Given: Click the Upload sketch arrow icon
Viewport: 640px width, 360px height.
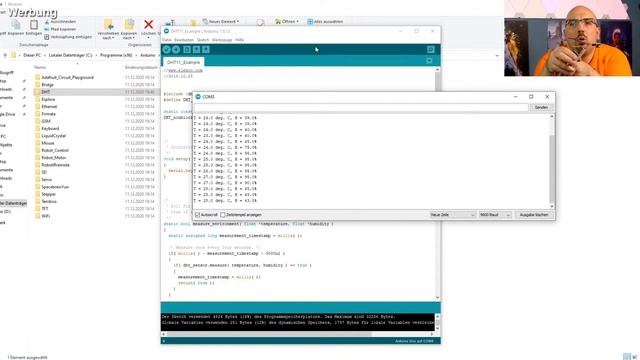Looking at the screenshot, I should tap(176, 49).
